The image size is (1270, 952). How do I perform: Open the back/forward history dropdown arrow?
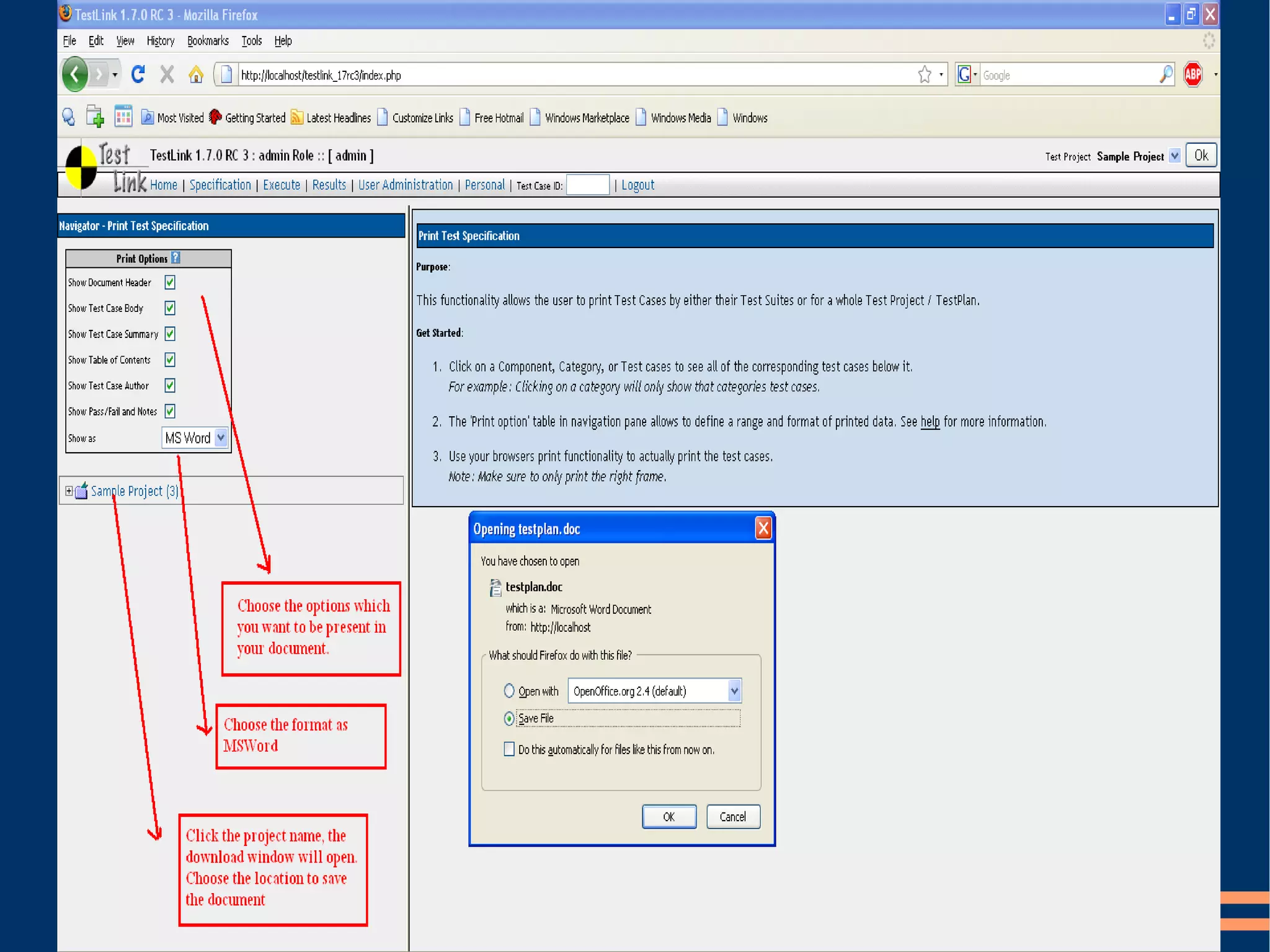click(115, 75)
